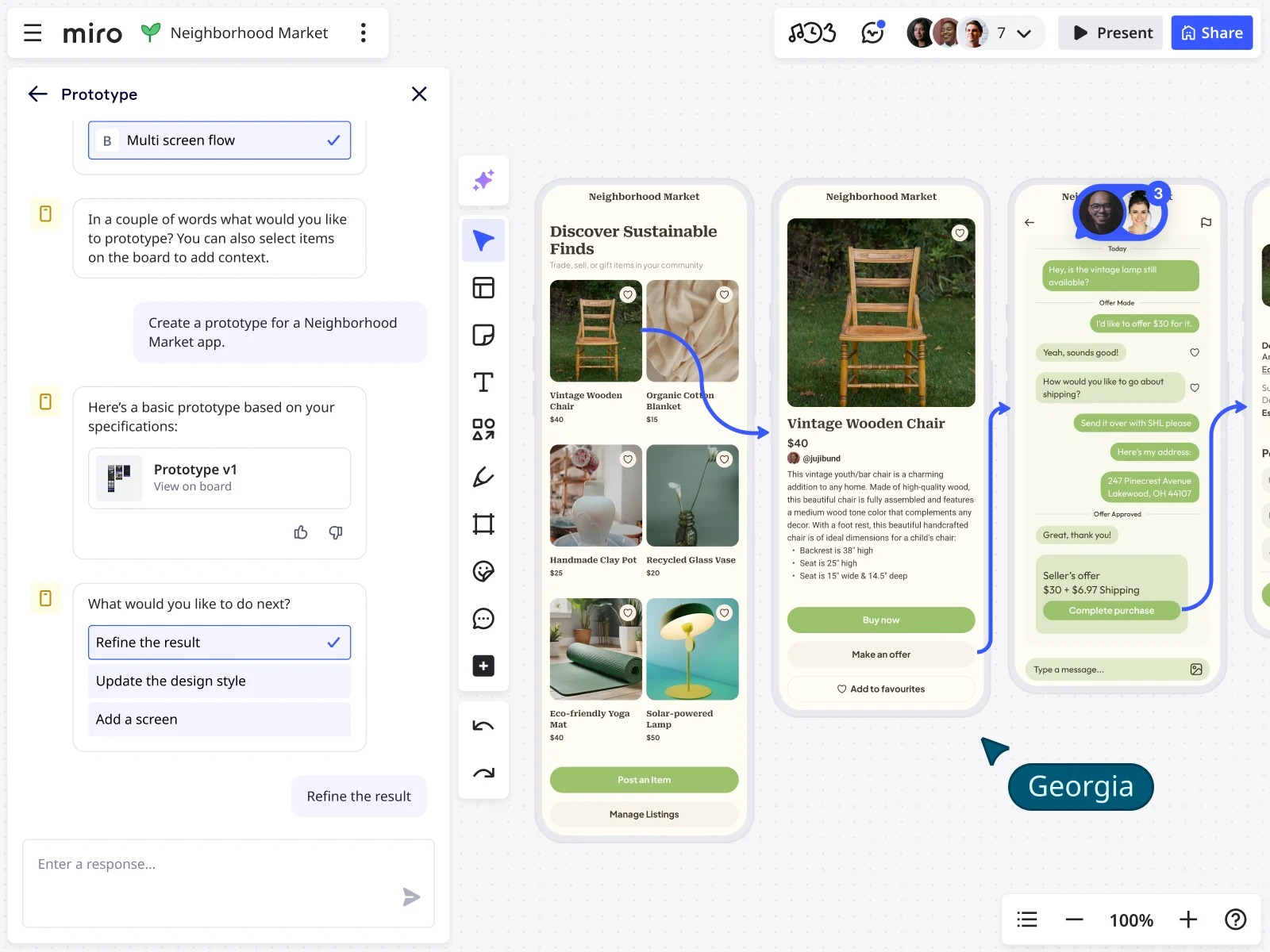Click the undo arrow

point(483,726)
